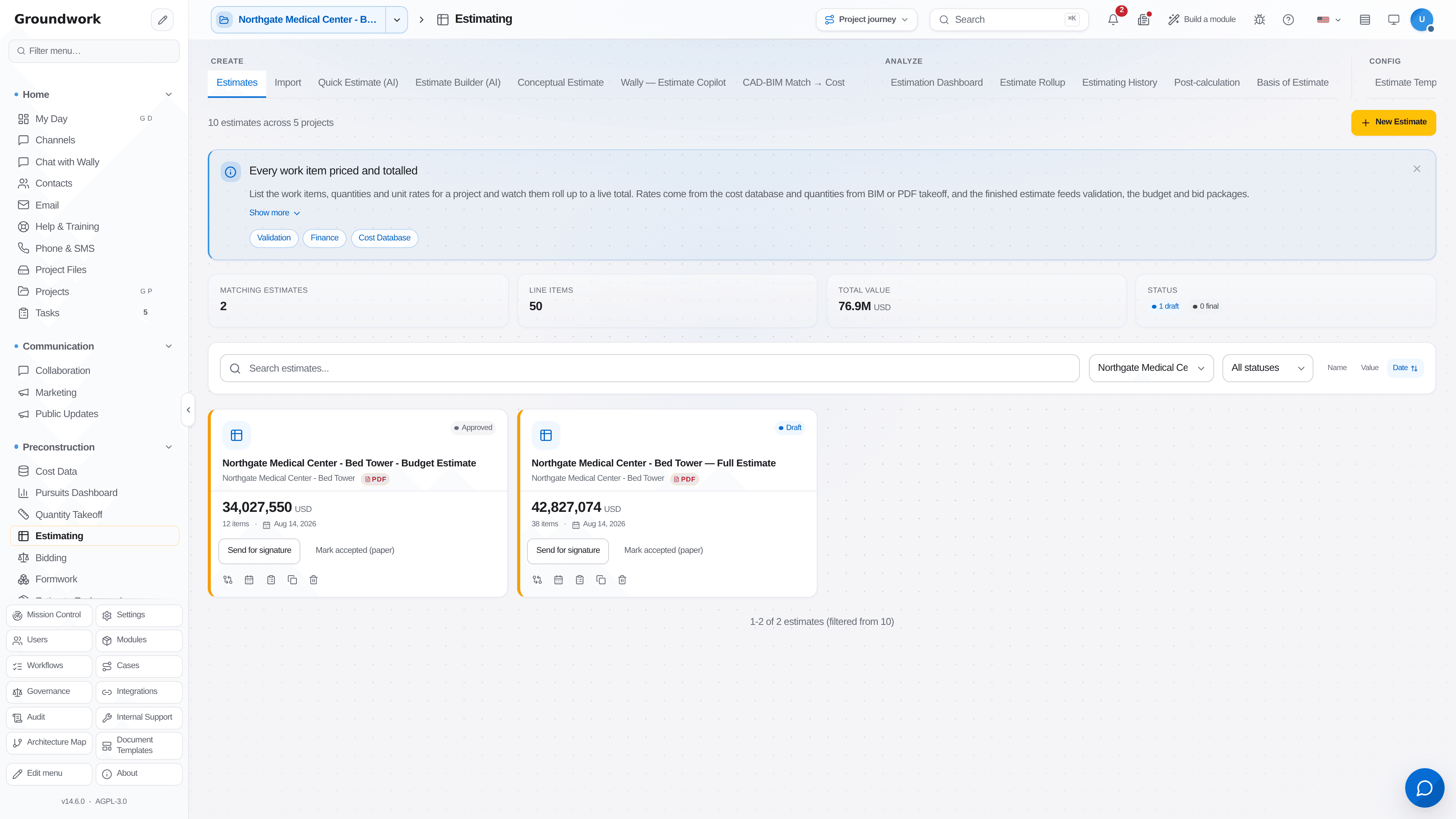Image resolution: width=1456 pixels, height=819 pixels.
Task: Open the Conceptual Estimate tab
Action: [x=560, y=83]
